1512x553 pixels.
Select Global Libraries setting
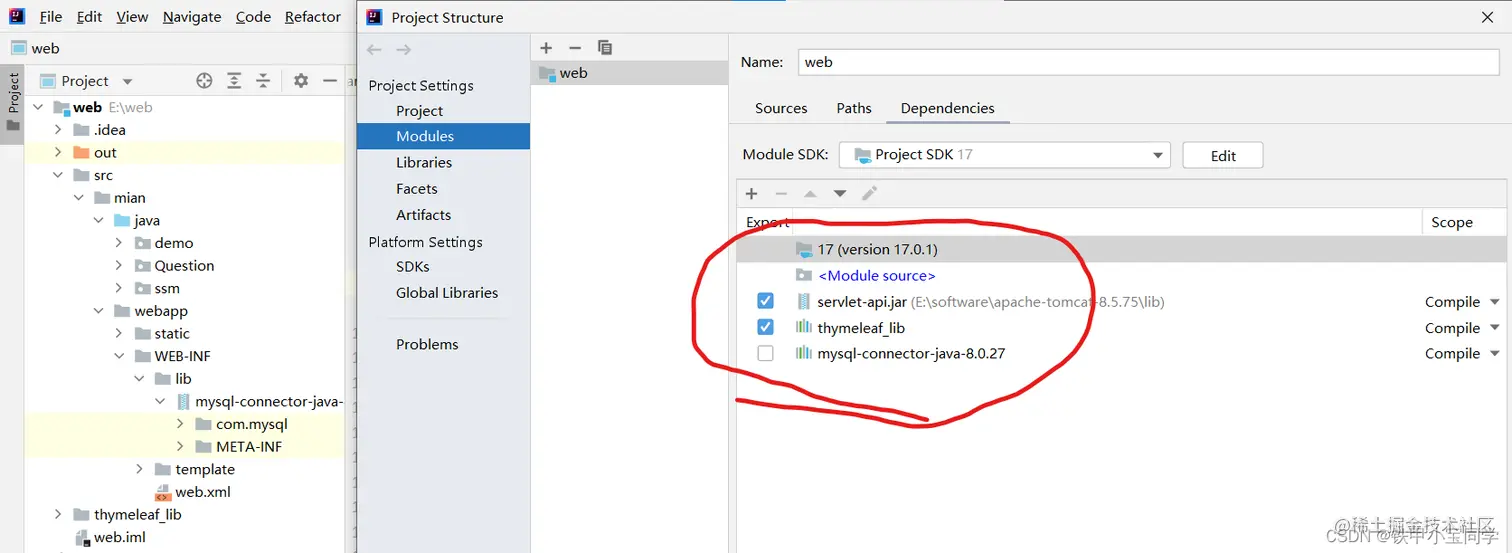[x=447, y=293]
